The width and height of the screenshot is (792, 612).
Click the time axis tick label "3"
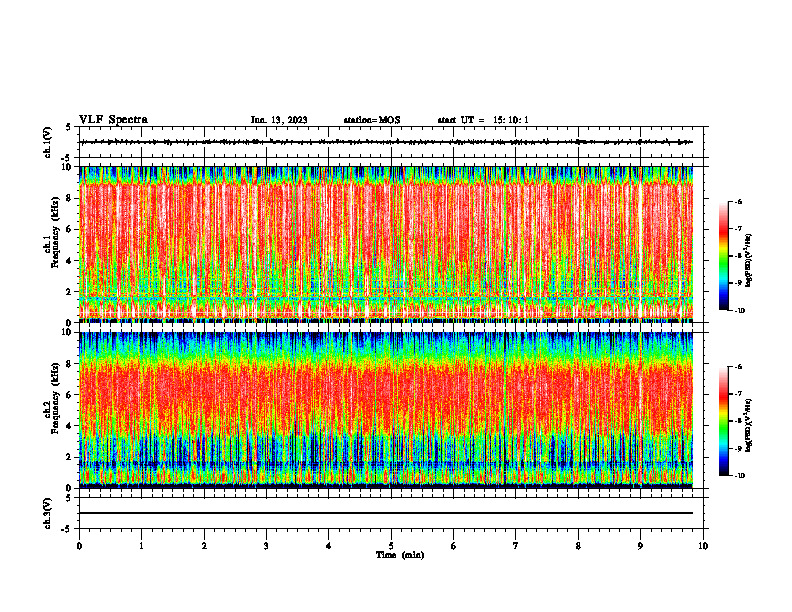[x=266, y=546]
